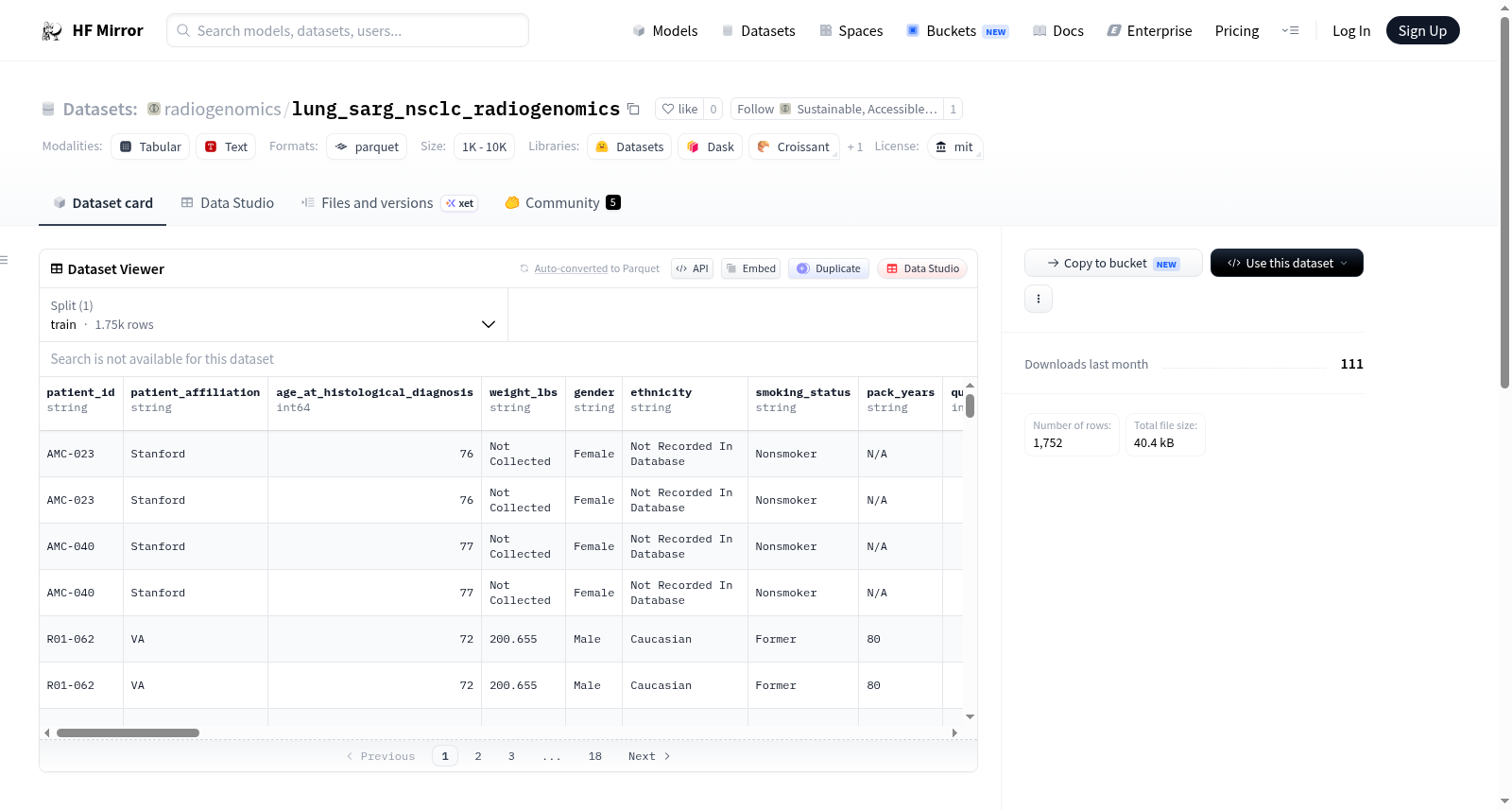The height and width of the screenshot is (810, 1512).
Task: Go to page 2 of table
Action: pyautogui.click(x=478, y=756)
